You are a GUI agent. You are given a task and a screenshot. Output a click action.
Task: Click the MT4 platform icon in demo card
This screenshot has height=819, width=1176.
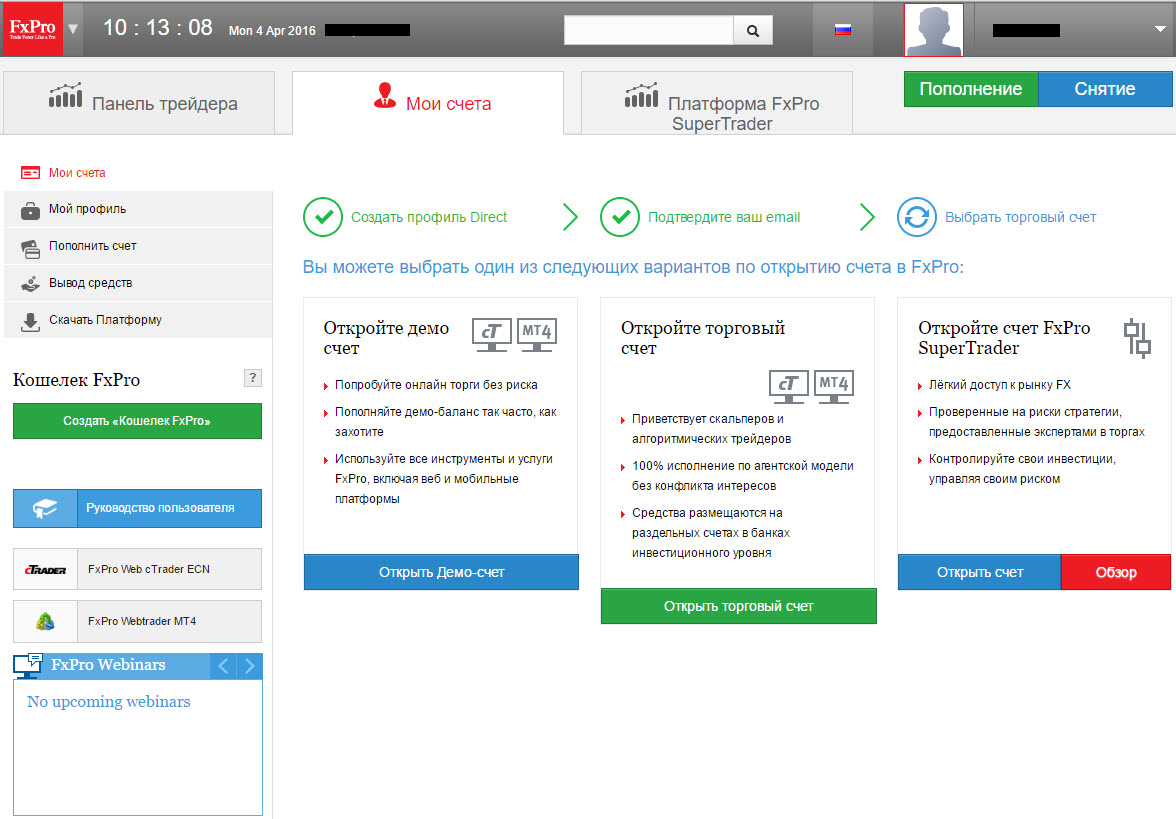[x=537, y=334]
